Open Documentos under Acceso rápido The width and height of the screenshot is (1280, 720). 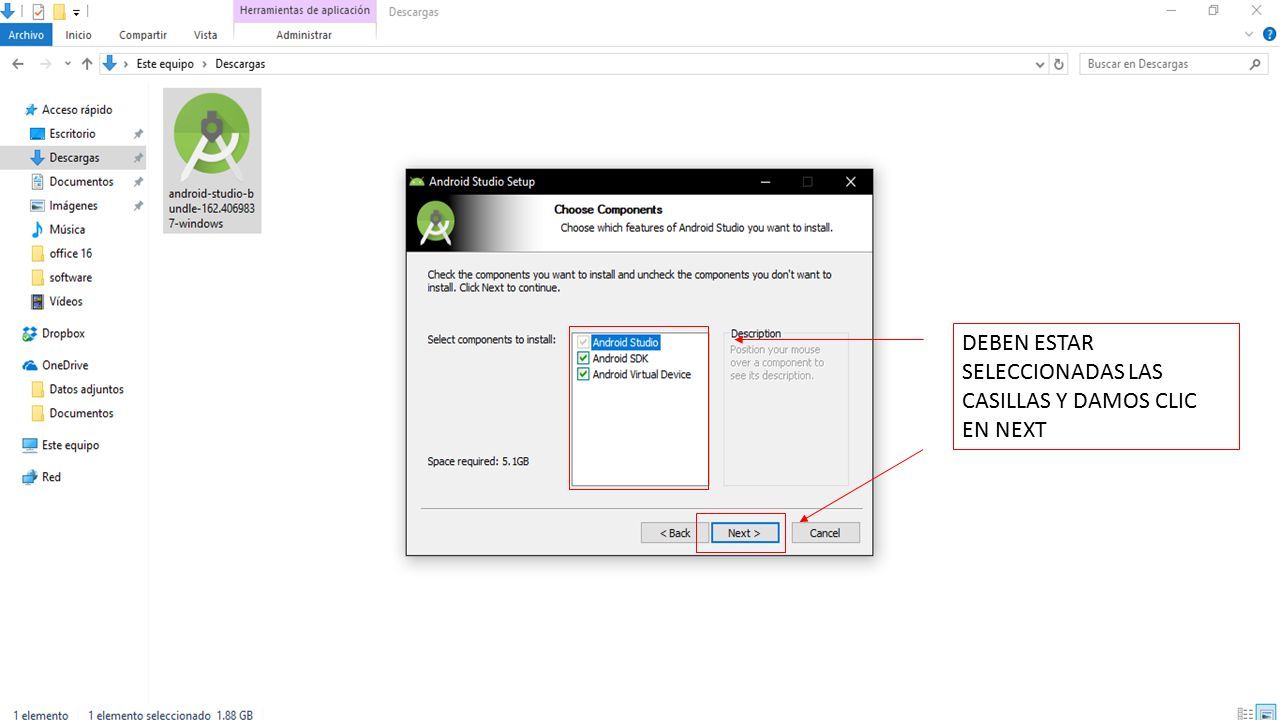click(x=81, y=182)
